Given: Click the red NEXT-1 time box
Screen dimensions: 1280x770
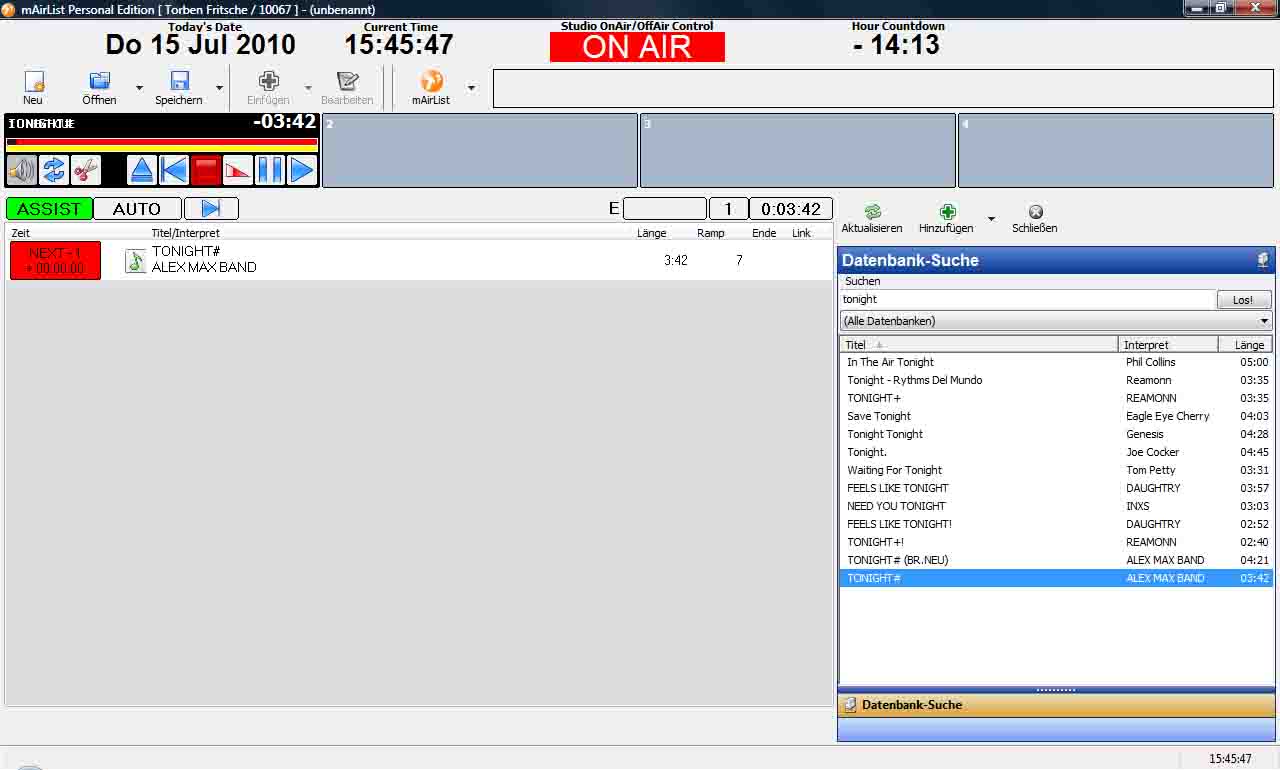Looking at the screenshot, I should pos(55,261).
